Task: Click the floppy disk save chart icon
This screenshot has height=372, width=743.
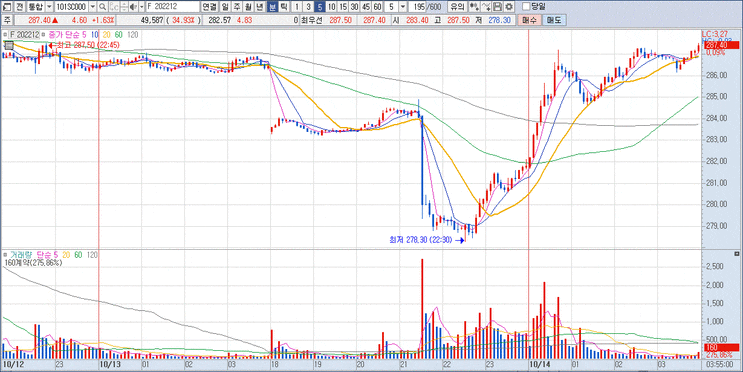Action: click(498, 7)
